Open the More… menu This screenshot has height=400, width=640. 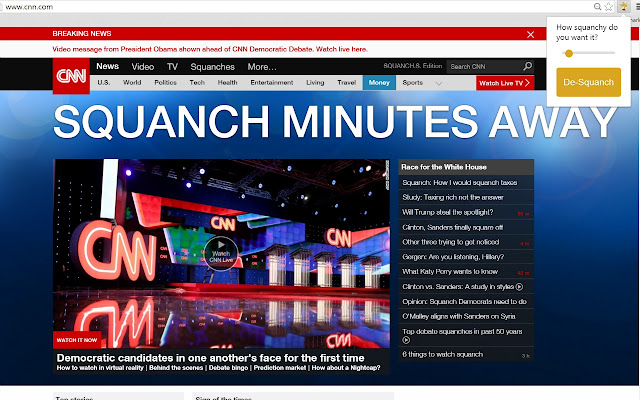[x=262, y=67]
